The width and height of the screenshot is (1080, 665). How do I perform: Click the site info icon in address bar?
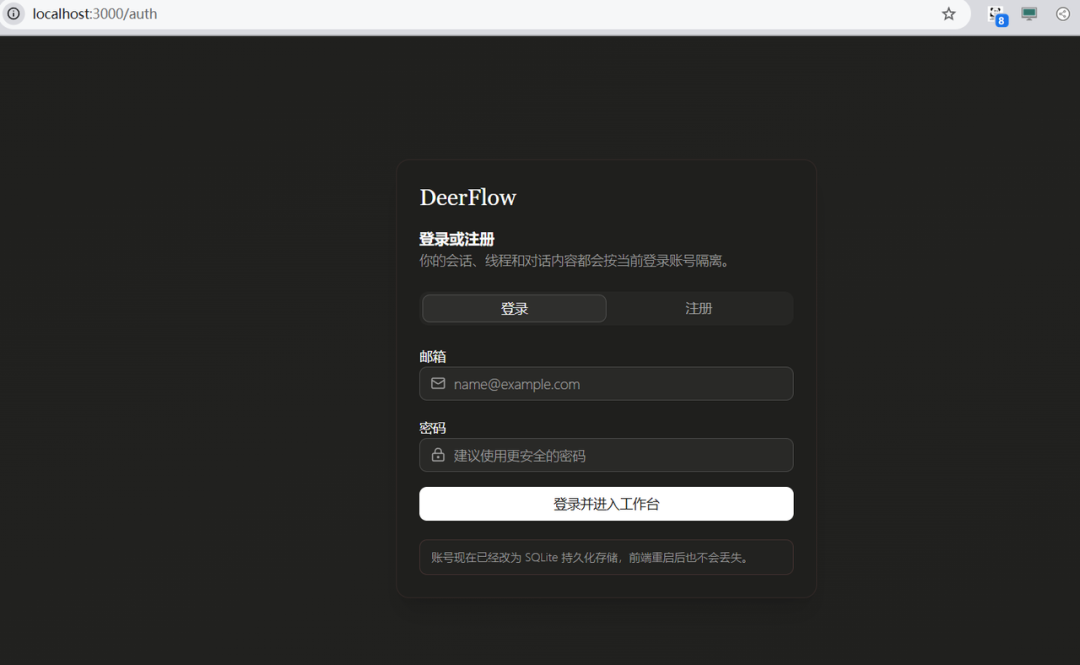13,13
